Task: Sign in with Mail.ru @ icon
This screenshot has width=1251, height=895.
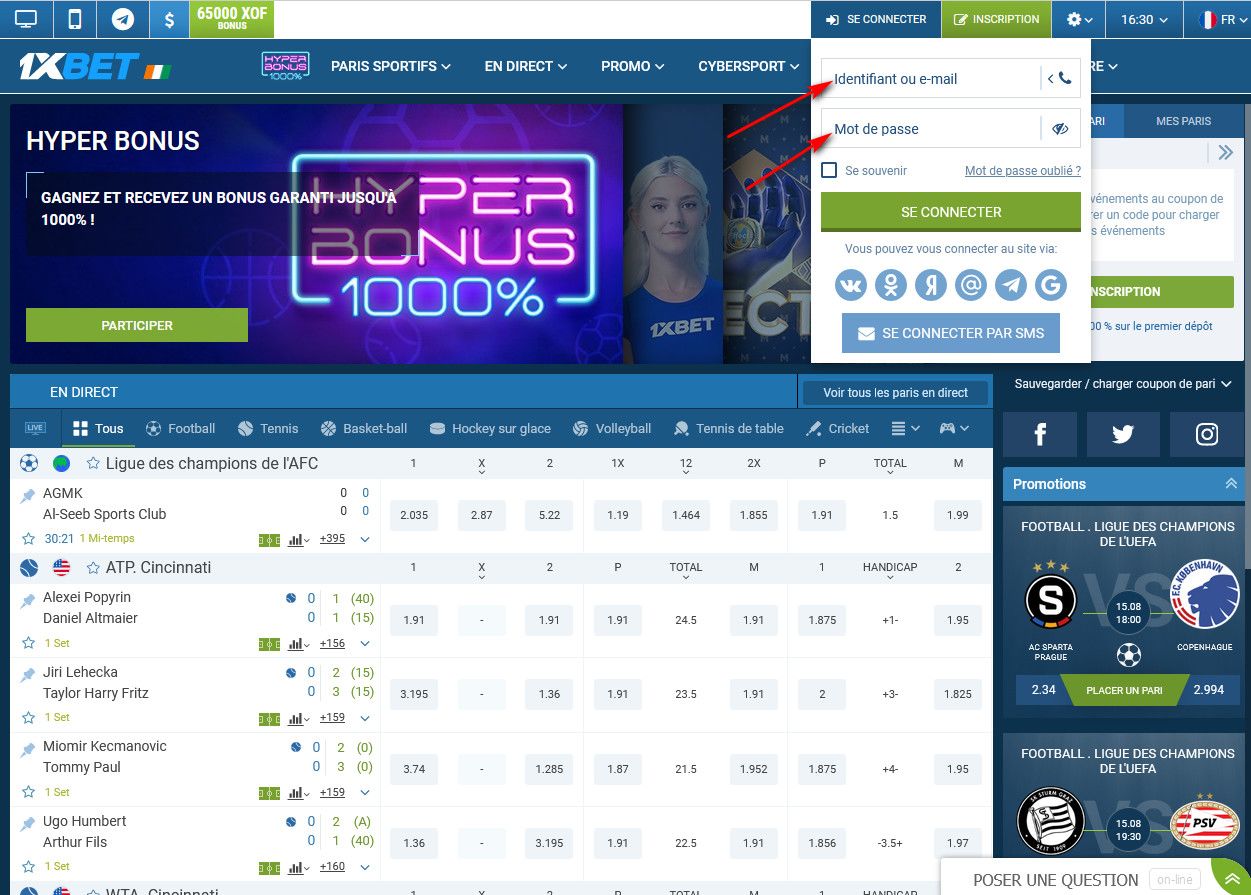Action: [971, 285]
